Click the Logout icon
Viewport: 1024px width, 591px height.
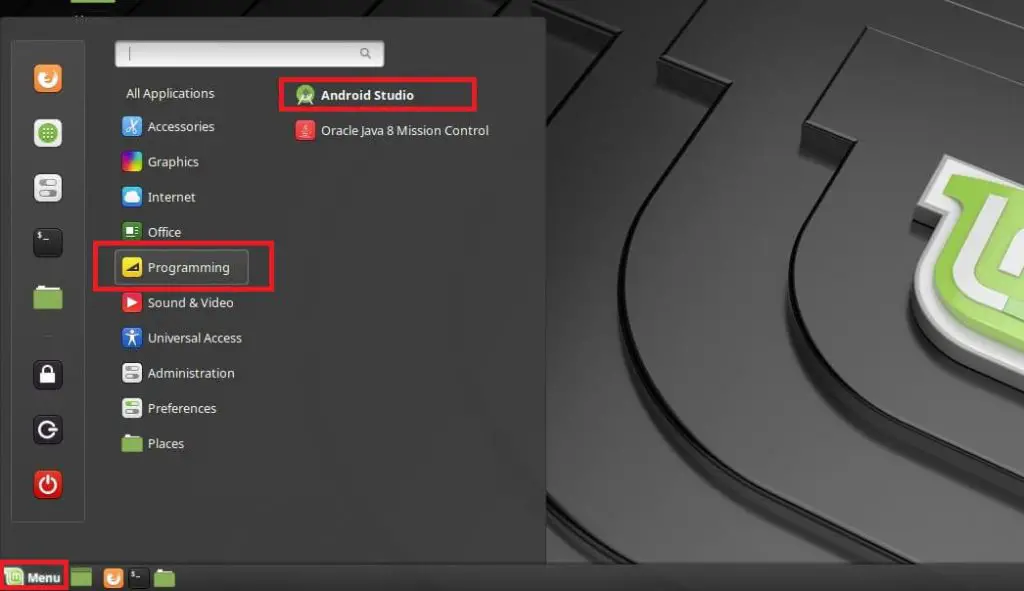pos(48,430)
